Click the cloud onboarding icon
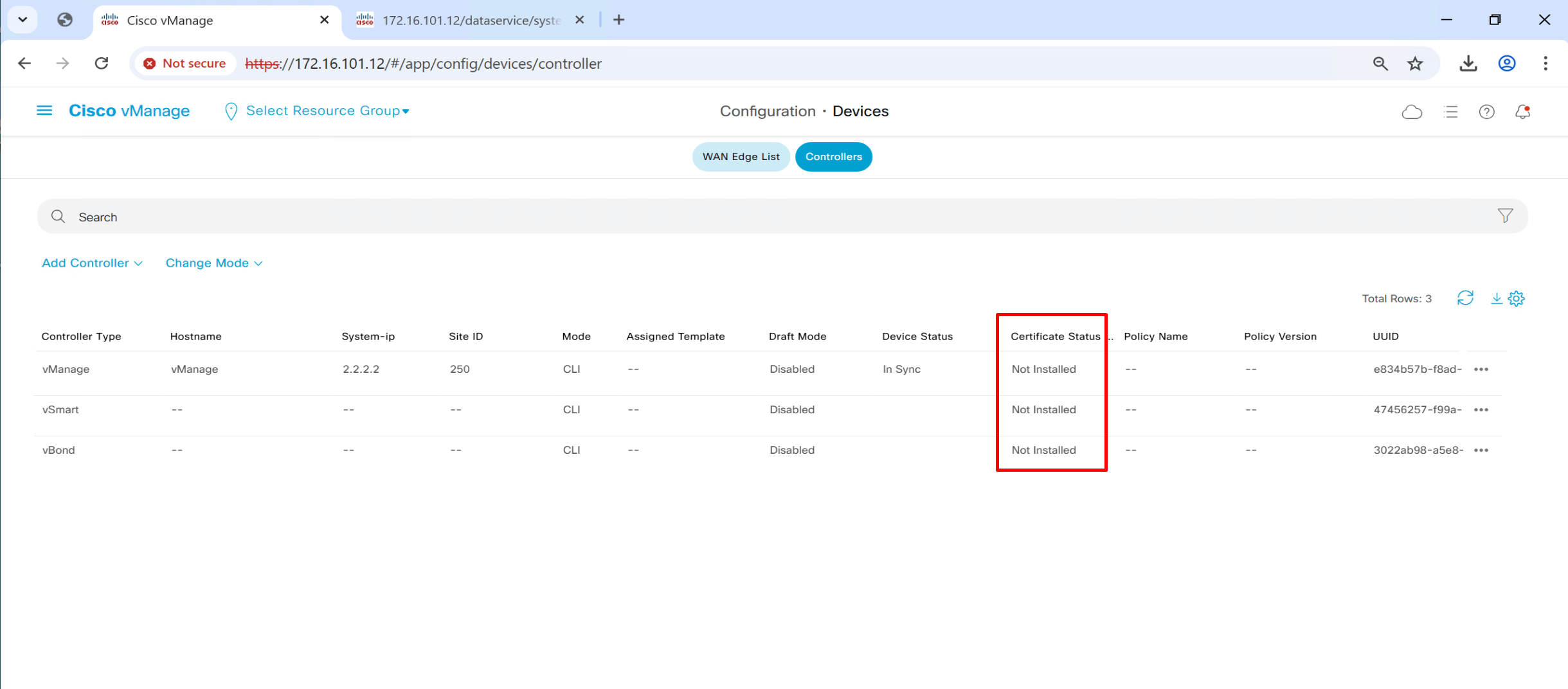 (1411, 112)
